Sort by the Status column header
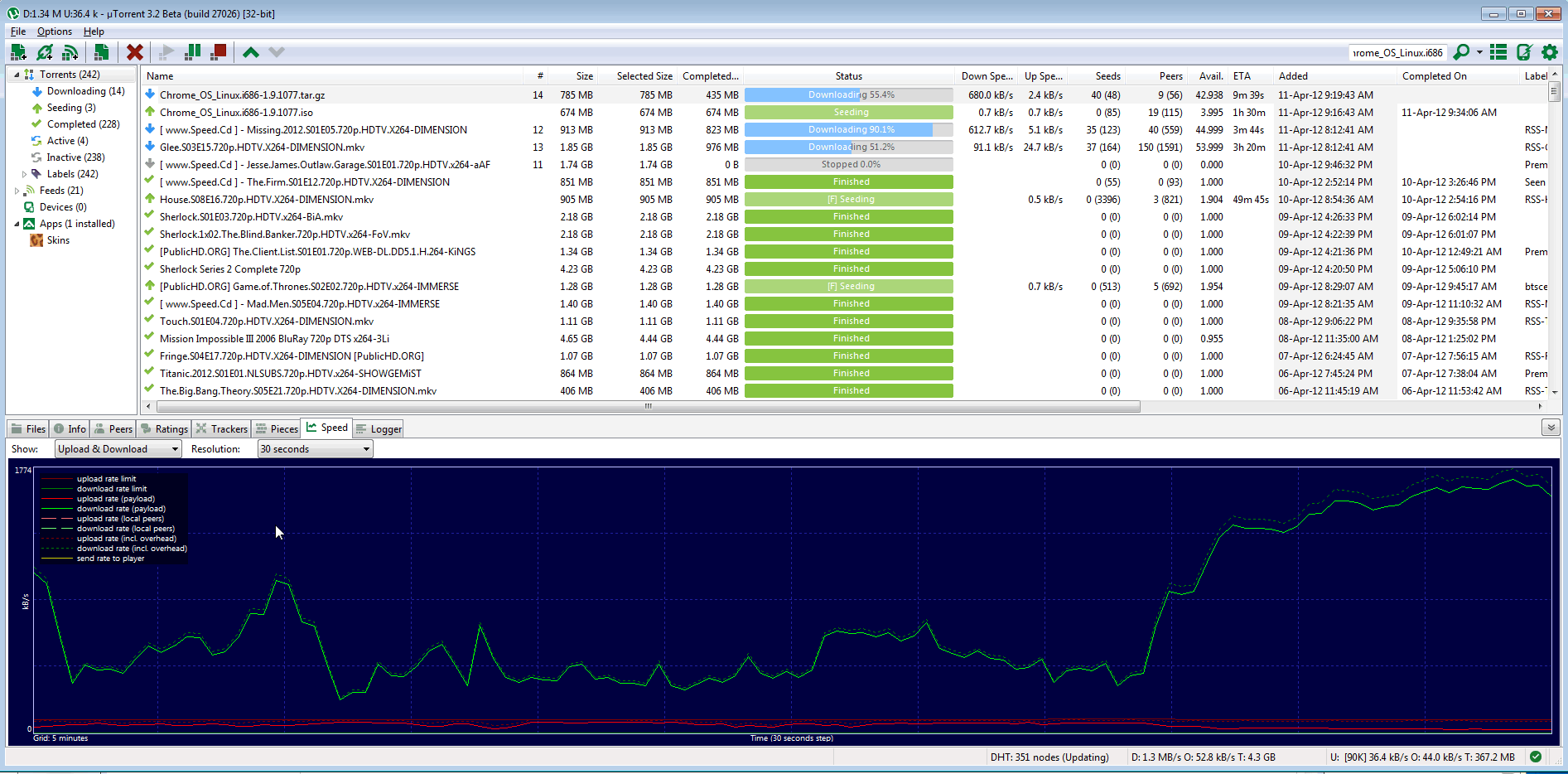The height and width of the screenshot is (774, 1568). 848,75
